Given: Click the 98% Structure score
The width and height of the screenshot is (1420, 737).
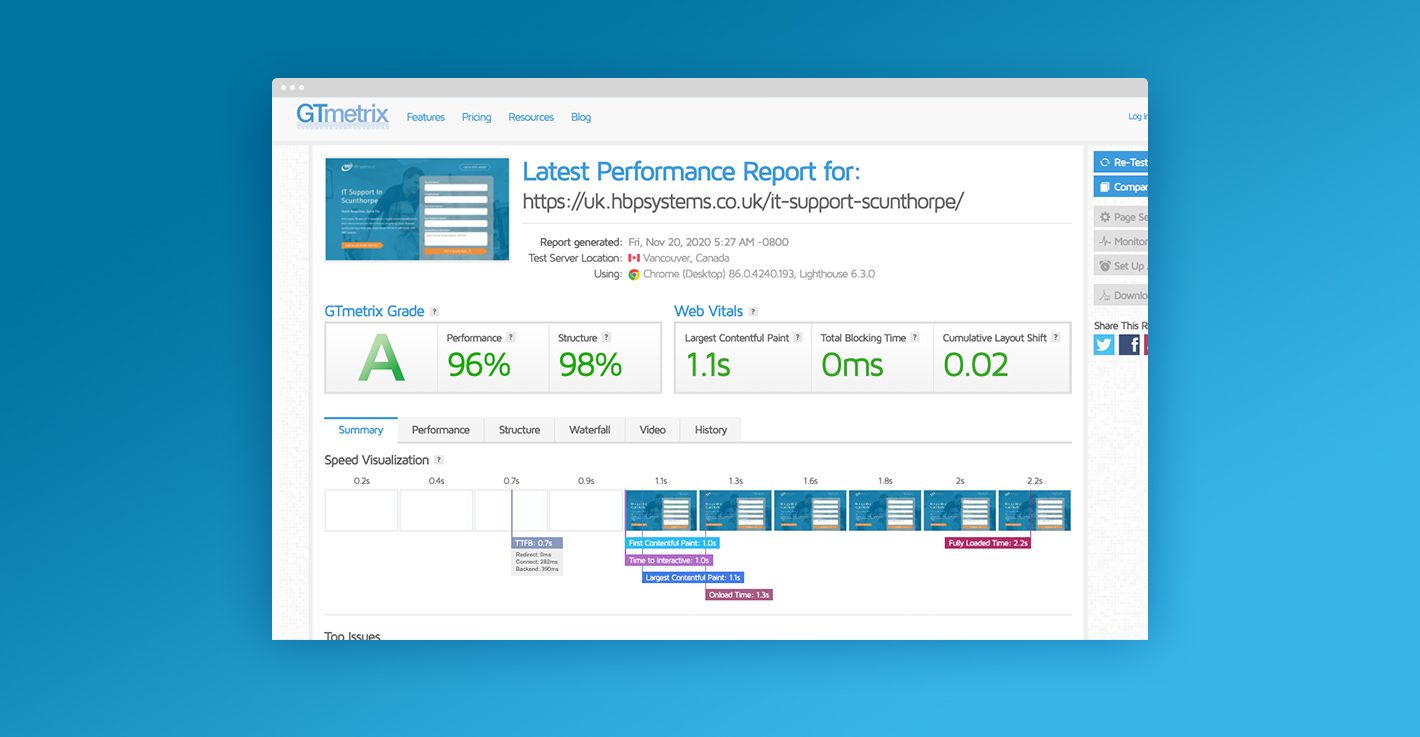Looking at the screenshot, I should 591,365.
